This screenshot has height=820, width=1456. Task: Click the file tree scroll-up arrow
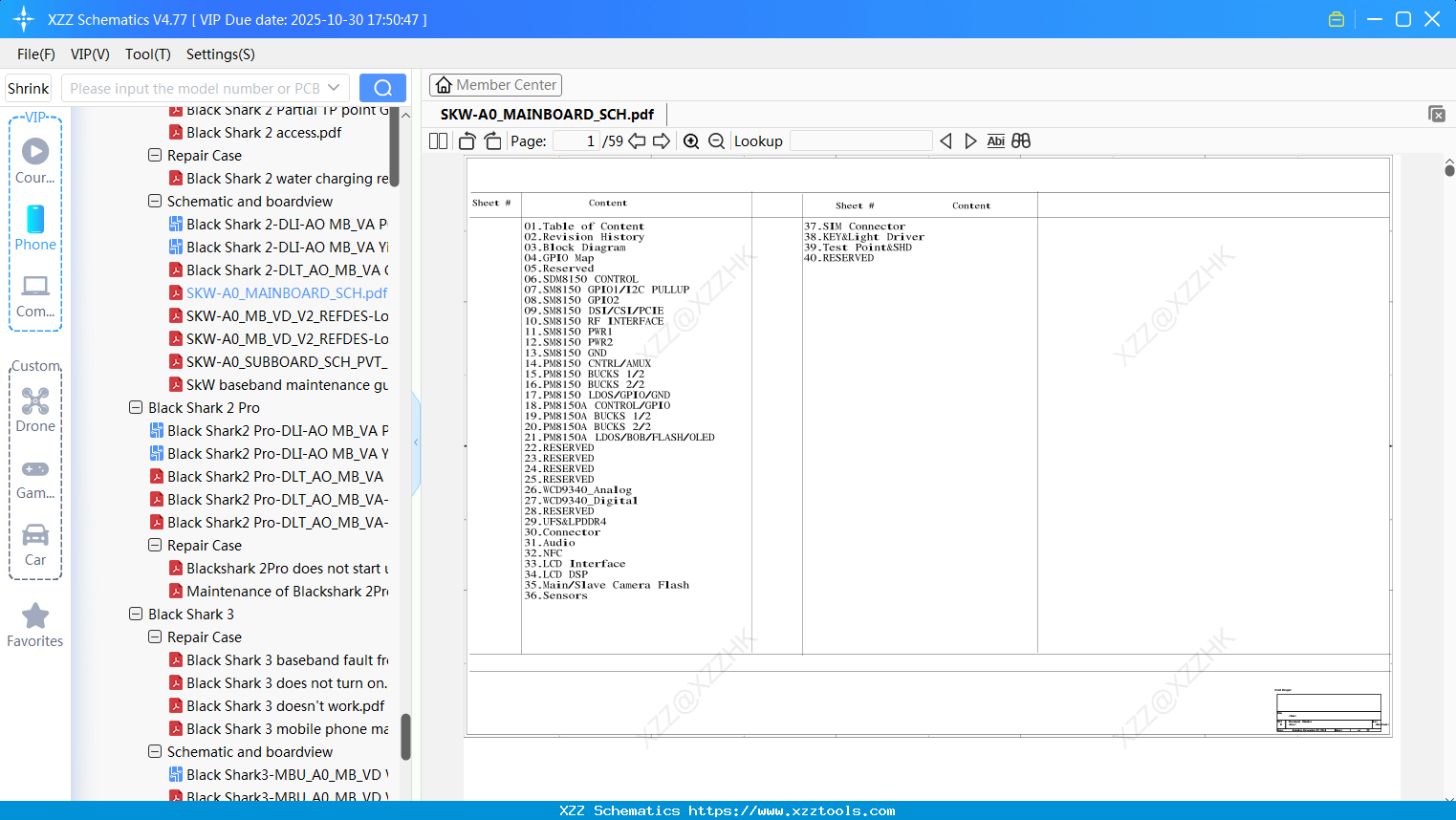point(405,115)
